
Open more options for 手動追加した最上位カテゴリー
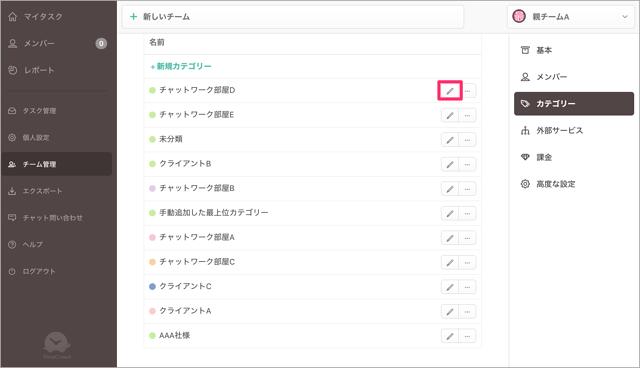[x=467, y=213]
